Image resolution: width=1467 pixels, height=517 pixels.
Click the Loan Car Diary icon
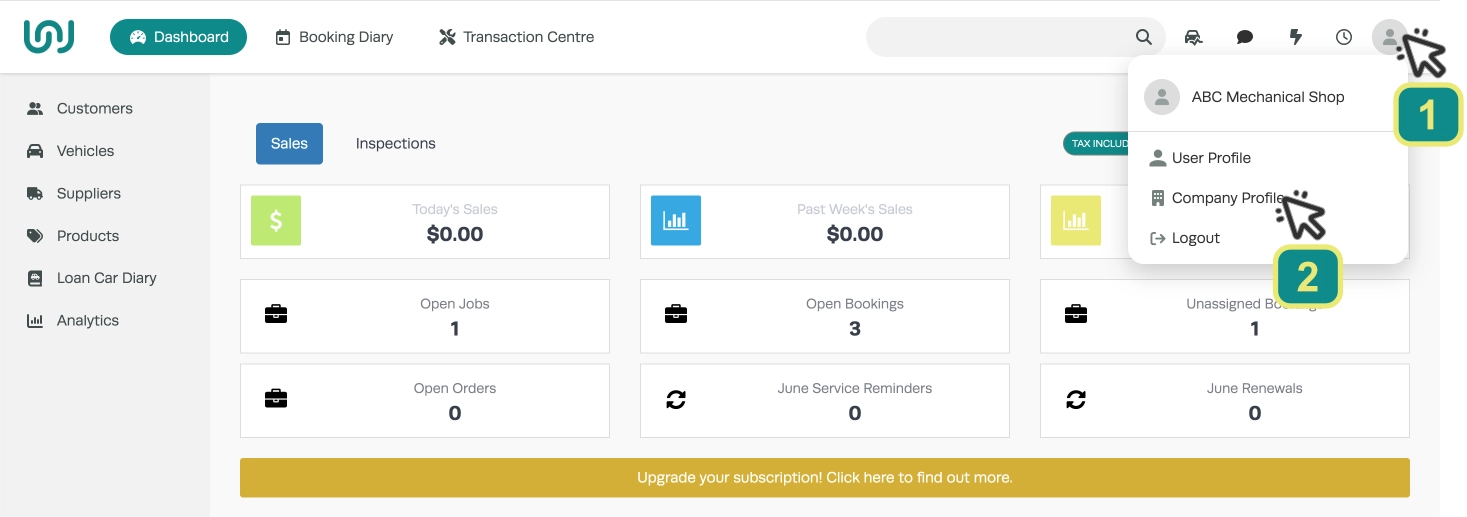pyautogui.click(x=35, y=278)
